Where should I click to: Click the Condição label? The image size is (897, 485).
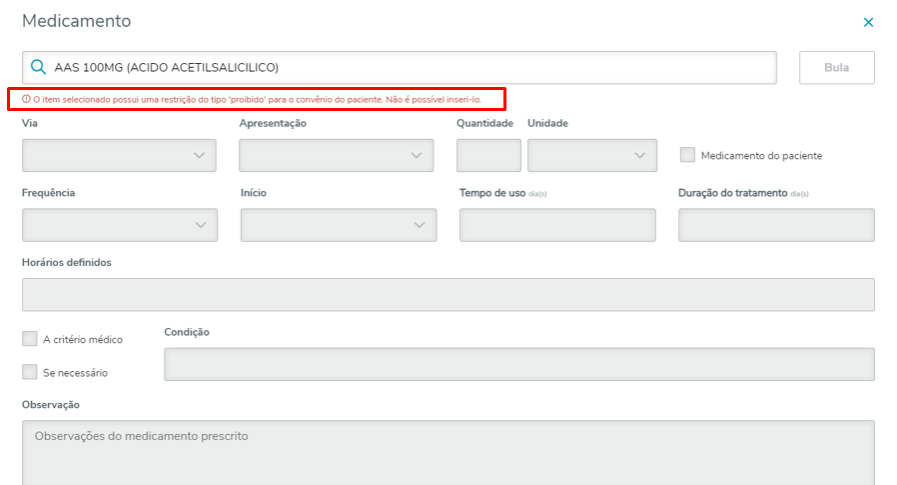coord(186,332)
